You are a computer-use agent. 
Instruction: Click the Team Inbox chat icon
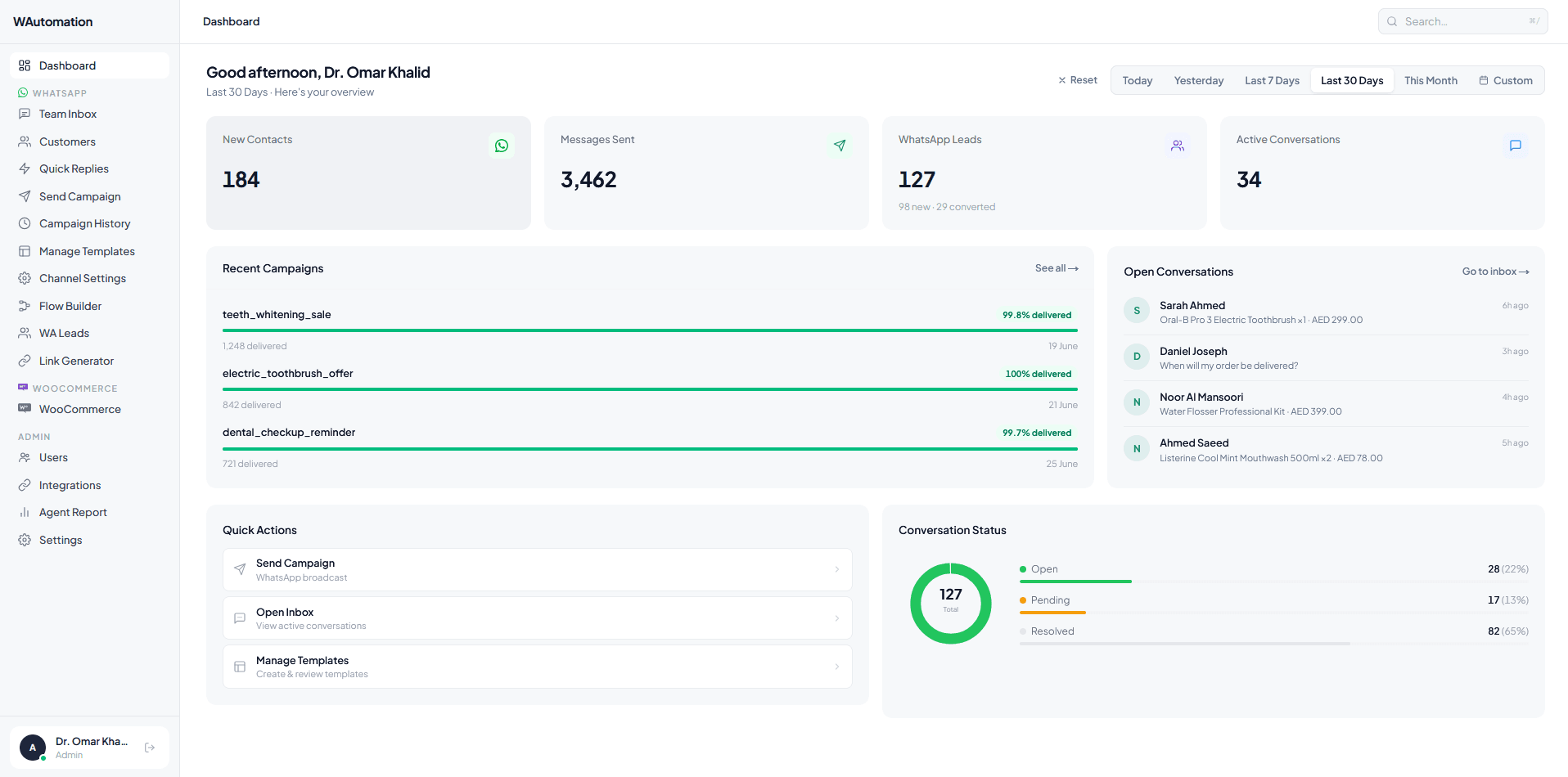tap(25, 114)
